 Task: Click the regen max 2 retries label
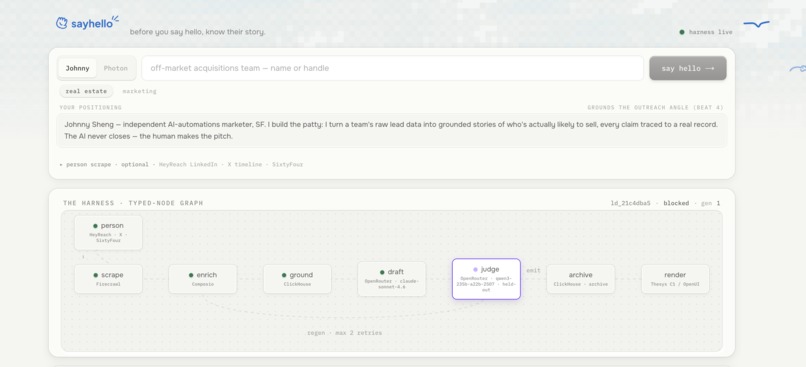click(x=344, y=333)
